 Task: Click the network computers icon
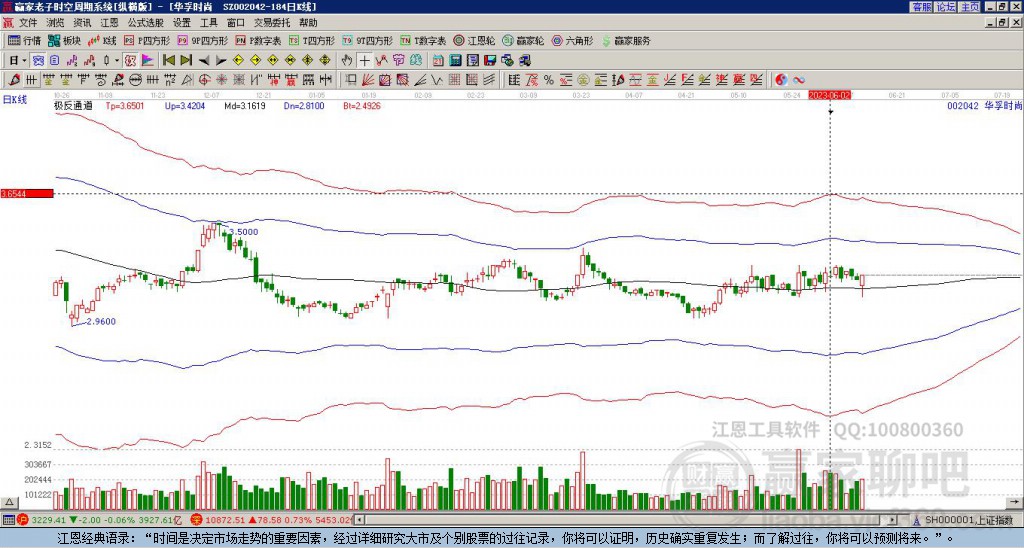[x=524, y=61]
